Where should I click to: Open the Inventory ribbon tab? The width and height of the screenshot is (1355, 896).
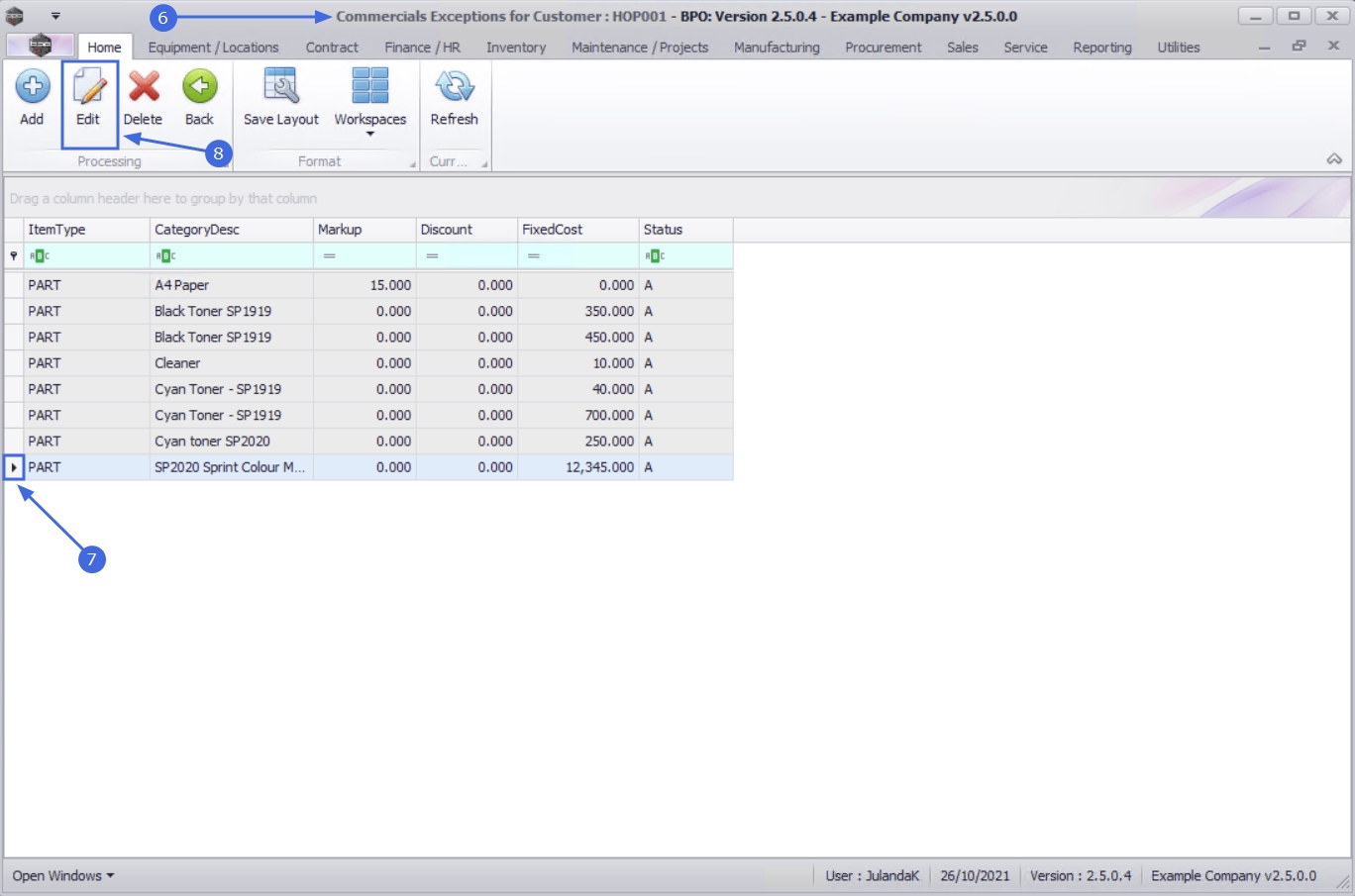pyautogui.click(x=515, y=48)
